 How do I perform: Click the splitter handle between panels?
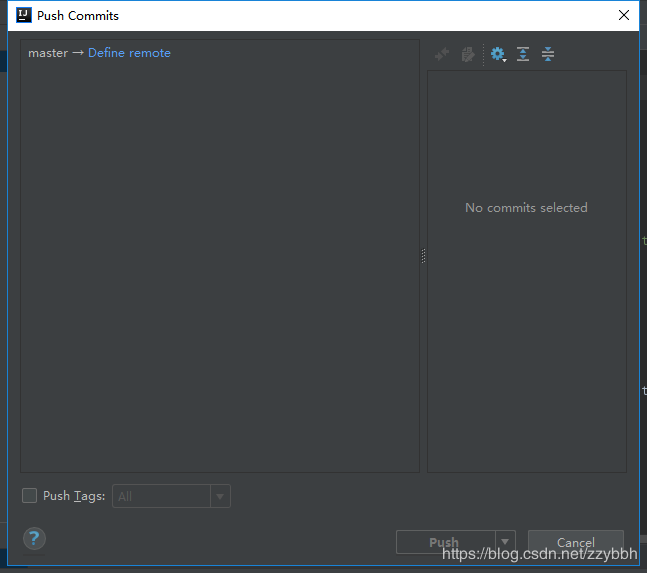pos(423,256)
